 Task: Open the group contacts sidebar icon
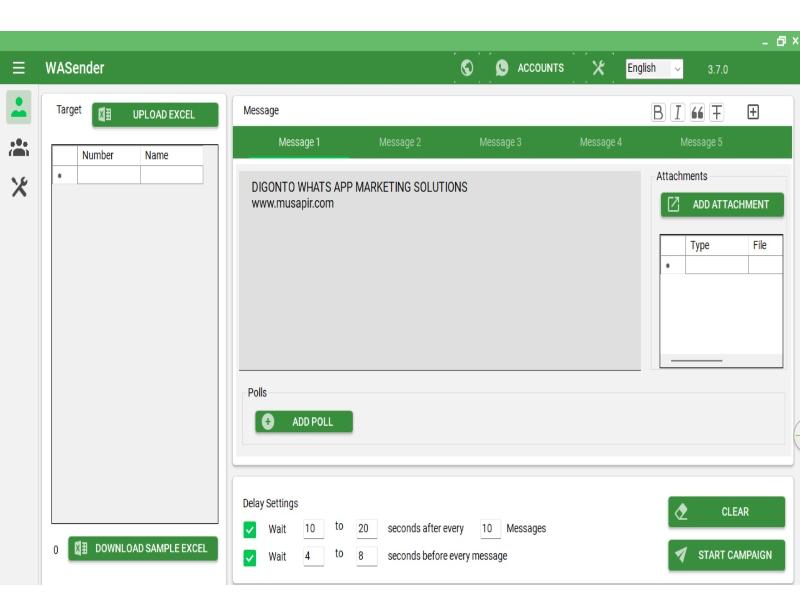18,147
